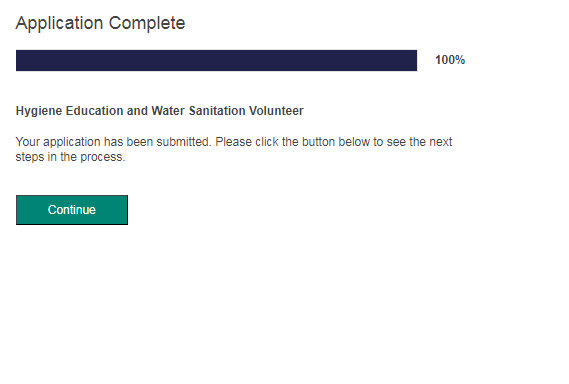The image size is (569, 384).
Task: Click the word 'Education' in the bold title
Action: 95,111
